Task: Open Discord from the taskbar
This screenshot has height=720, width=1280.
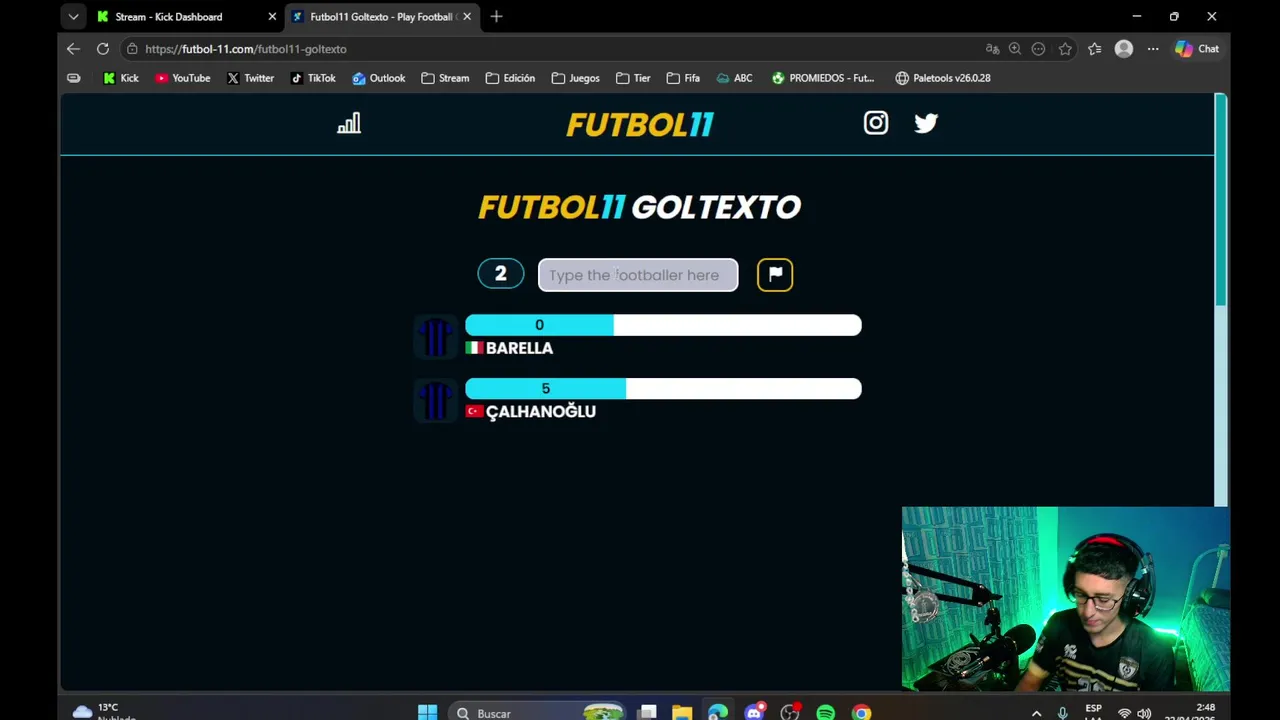Action: tap(754, 712)
